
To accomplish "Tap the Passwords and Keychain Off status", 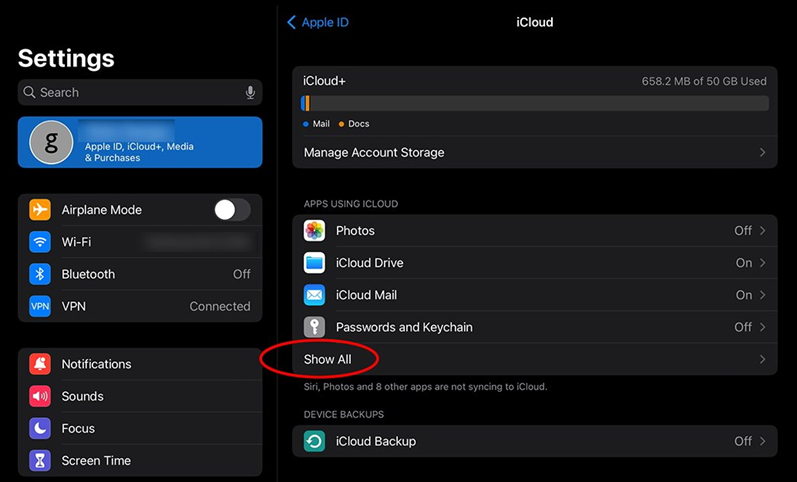I will pos(743,327).
